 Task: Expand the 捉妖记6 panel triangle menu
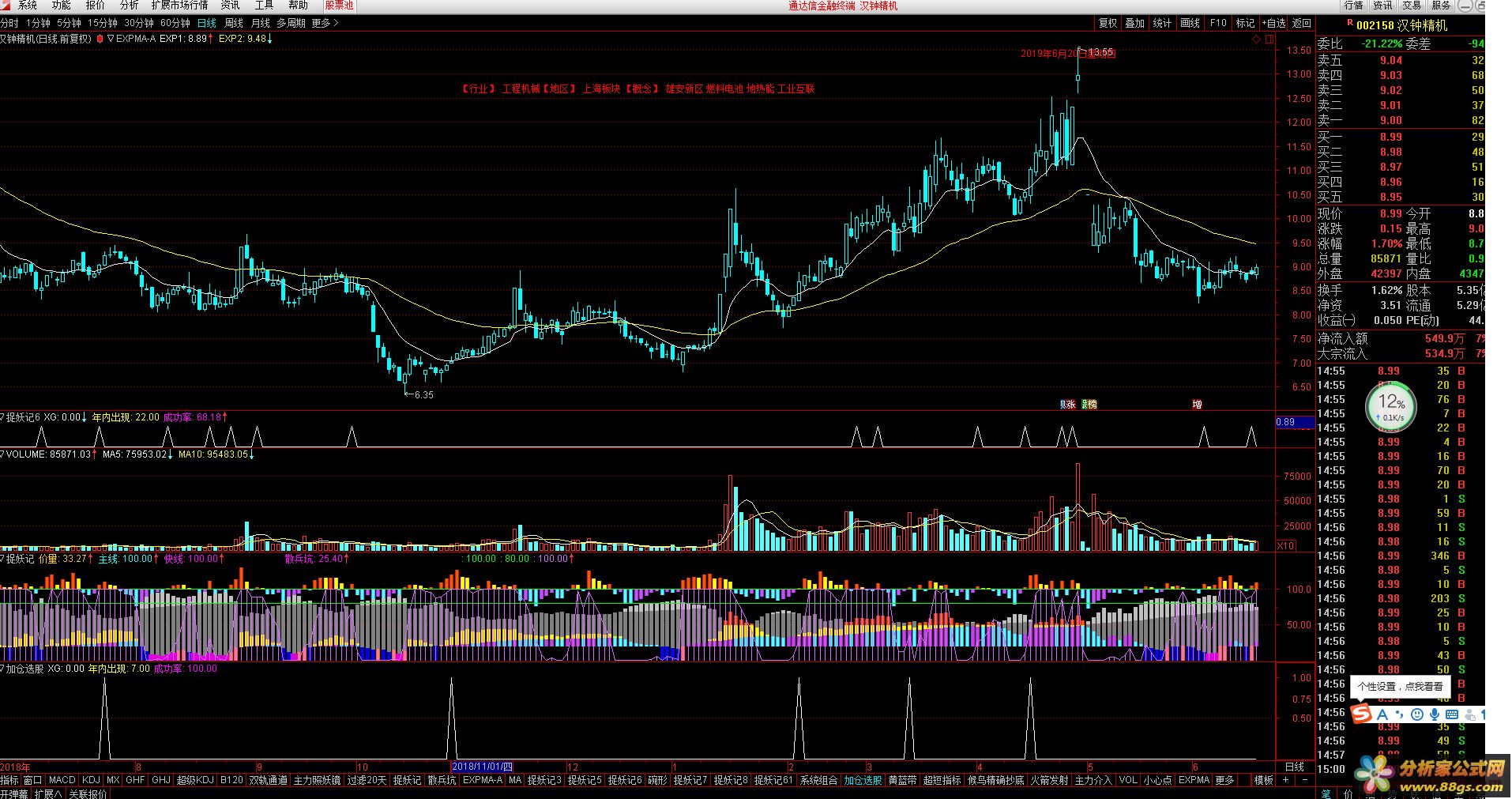pyautogui.click(x=2, y=417)
